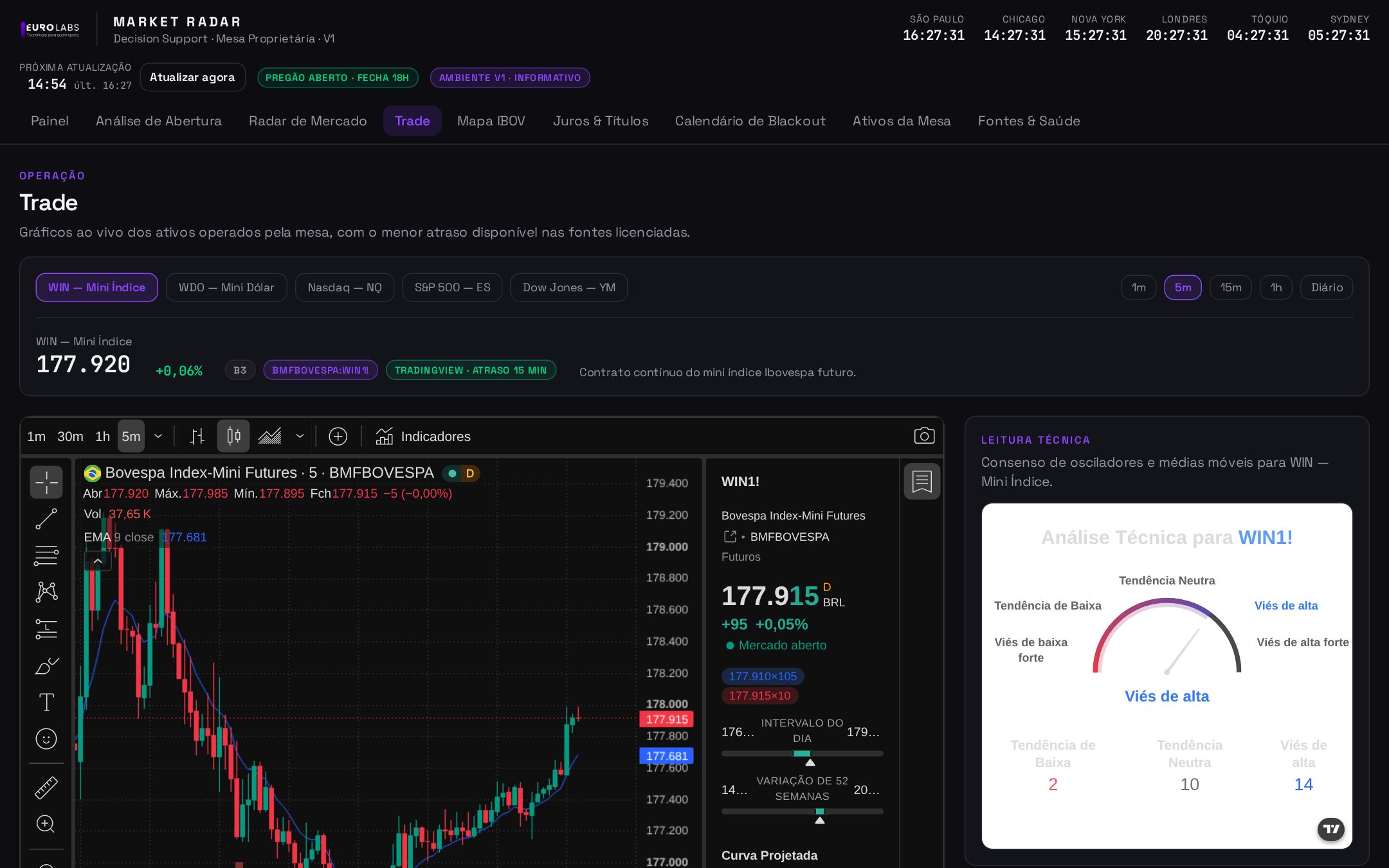Take a chart snapshot with camera icon
The image size is (1389, 868).
pos(924,436)
